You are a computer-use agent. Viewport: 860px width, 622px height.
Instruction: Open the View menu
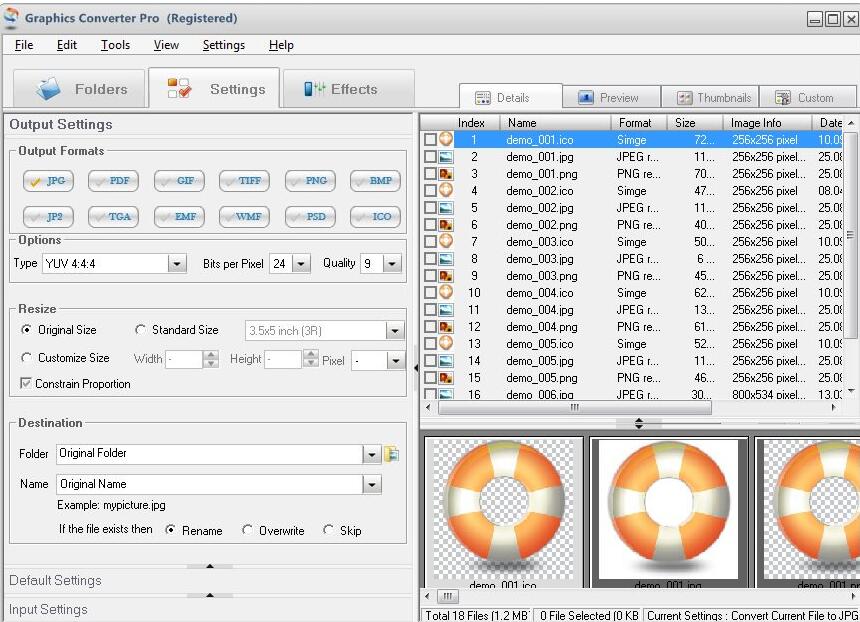tap(166, 45)
